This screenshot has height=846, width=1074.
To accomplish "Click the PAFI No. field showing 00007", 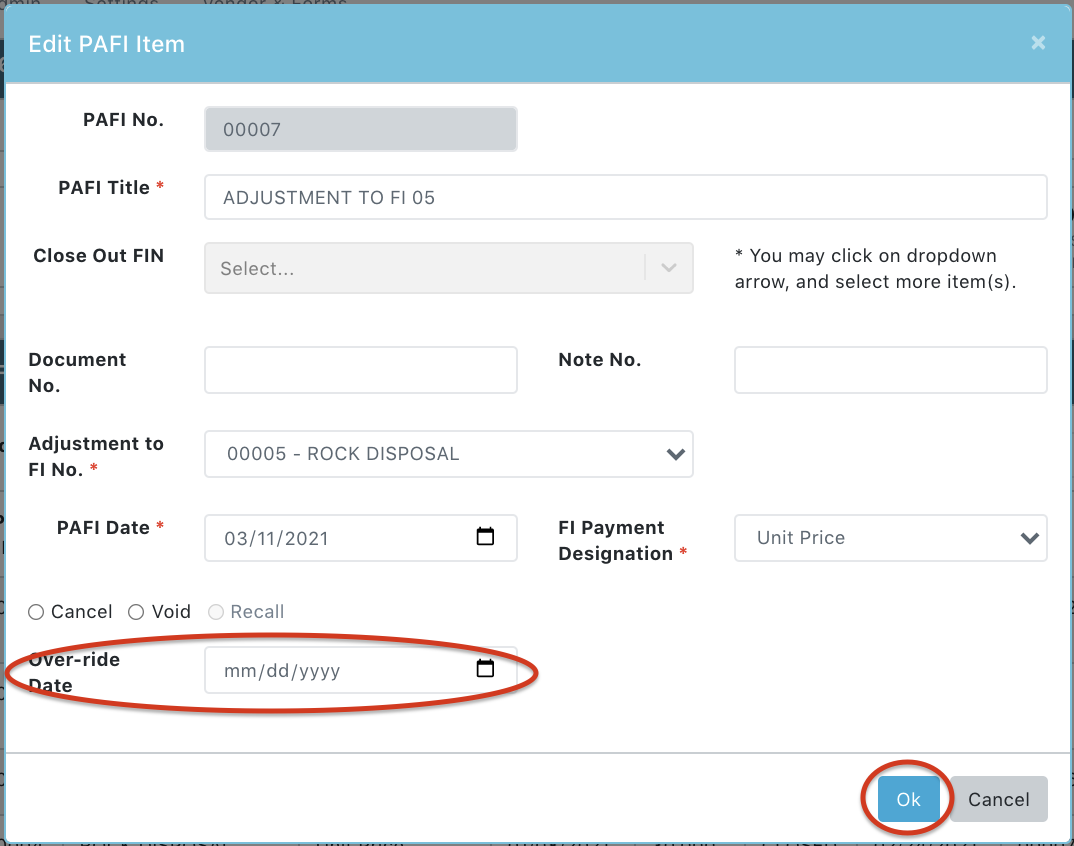I will click(x=360, y=129).
